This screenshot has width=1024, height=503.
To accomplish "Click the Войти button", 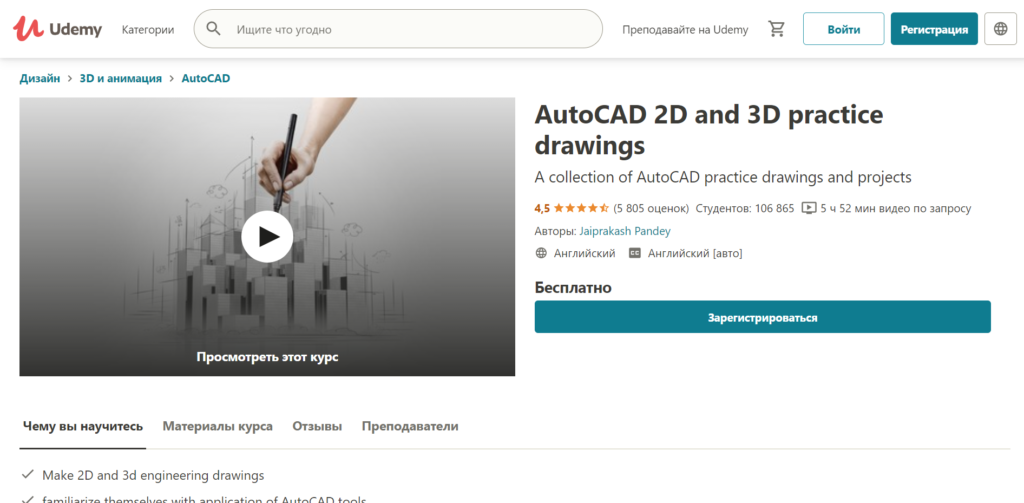I will 843,29.
